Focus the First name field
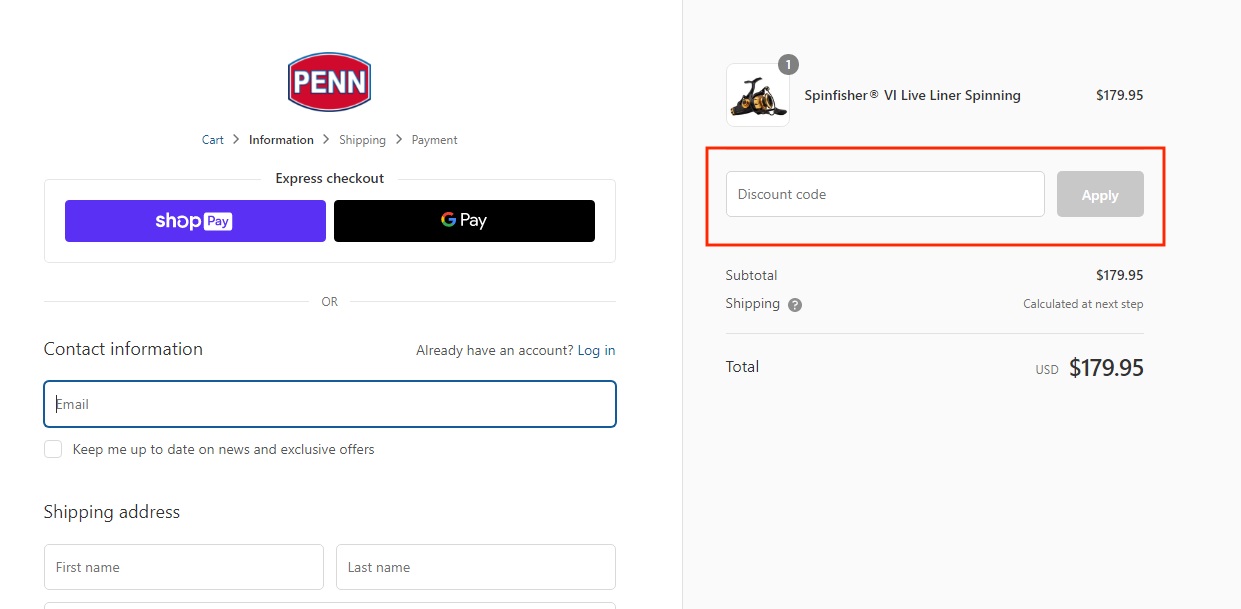Image resolution: width=1241 pixels, height=609 pixels. (184, 567)
